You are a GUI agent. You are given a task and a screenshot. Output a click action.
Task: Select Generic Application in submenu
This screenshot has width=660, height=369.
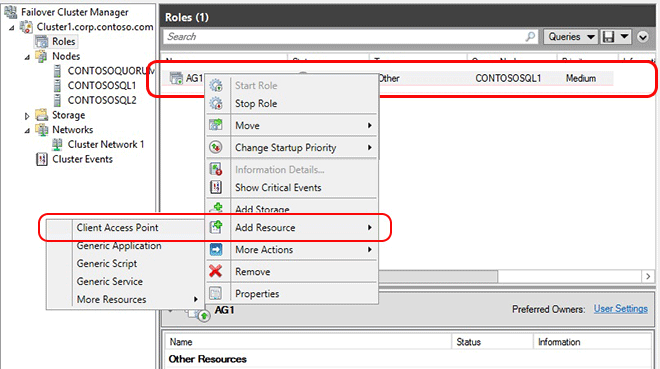(125, 245)
